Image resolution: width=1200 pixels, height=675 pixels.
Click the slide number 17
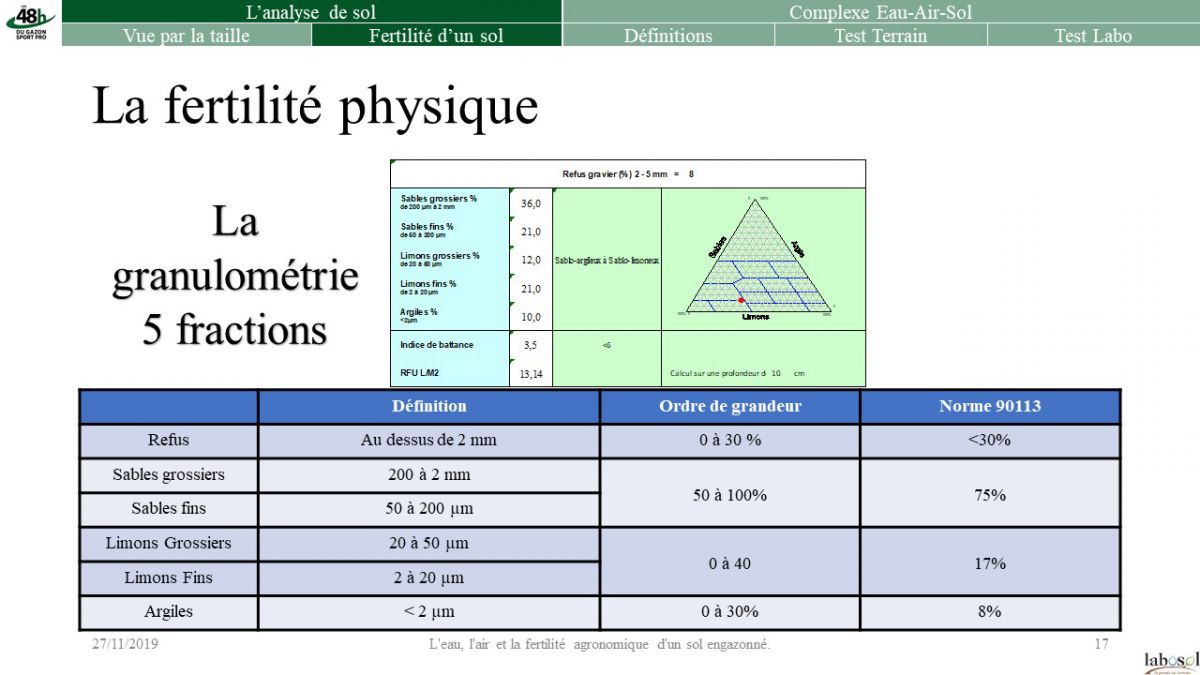pyautogui.click(x=1101, y=645)
